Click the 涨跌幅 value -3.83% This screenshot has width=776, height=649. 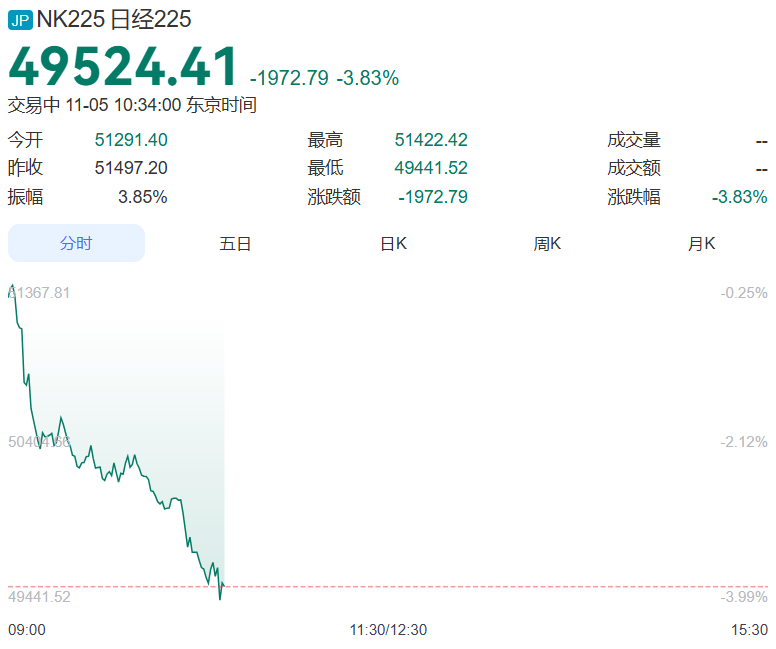point(739,197)
